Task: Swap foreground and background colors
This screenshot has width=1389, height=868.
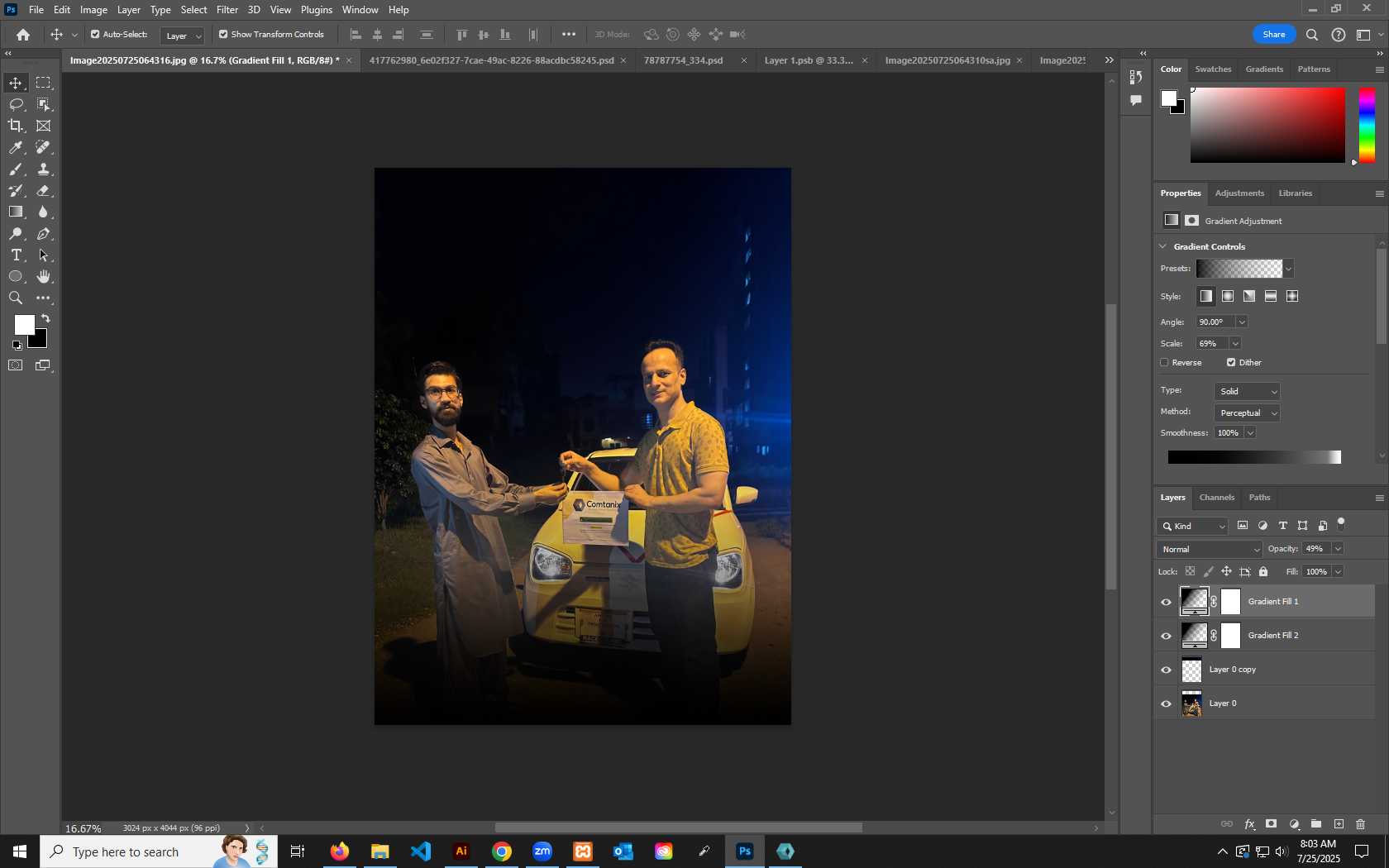Action: coord(45,318)
